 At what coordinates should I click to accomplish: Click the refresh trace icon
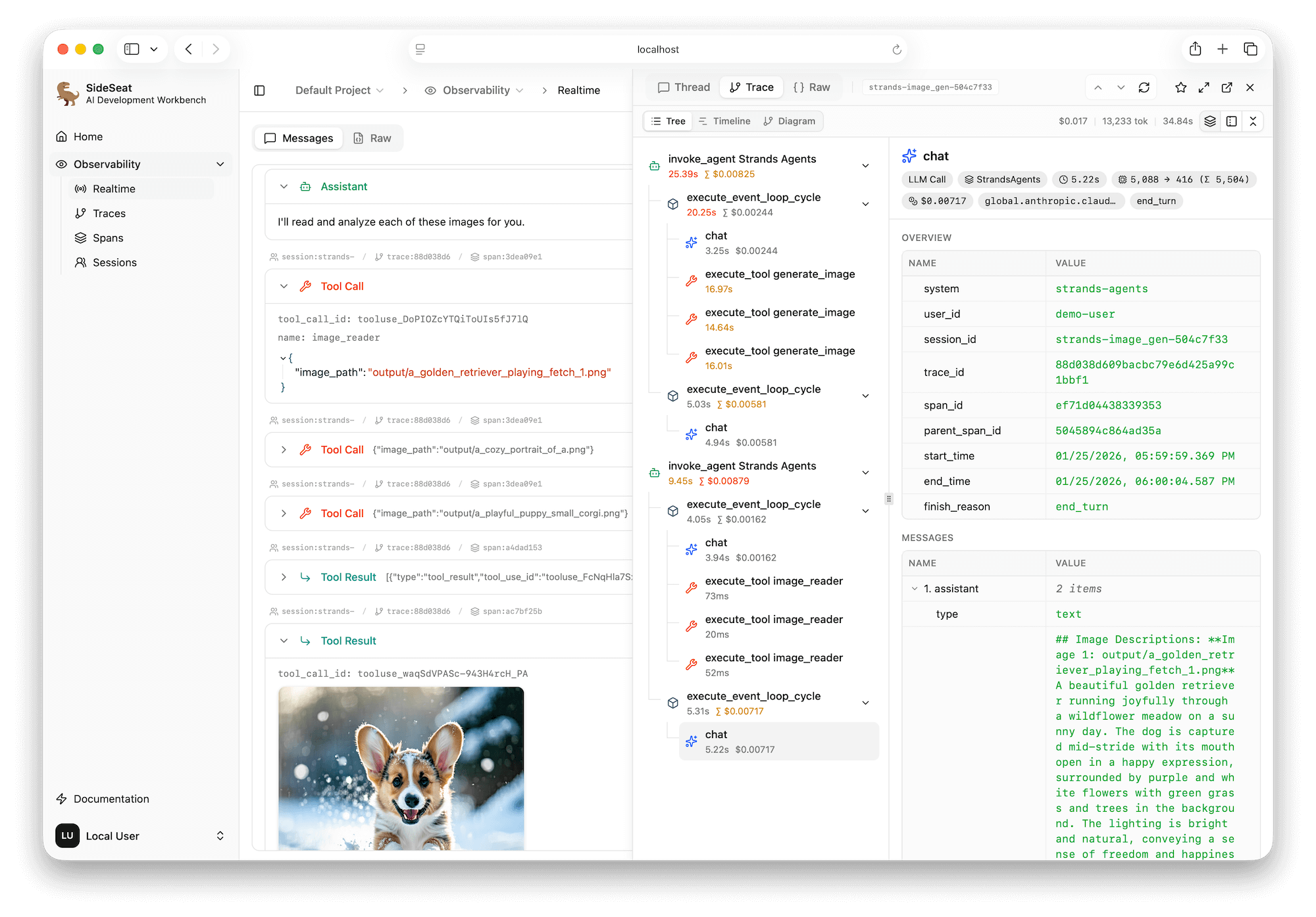pyautogui.click(x=1144, y=87)
